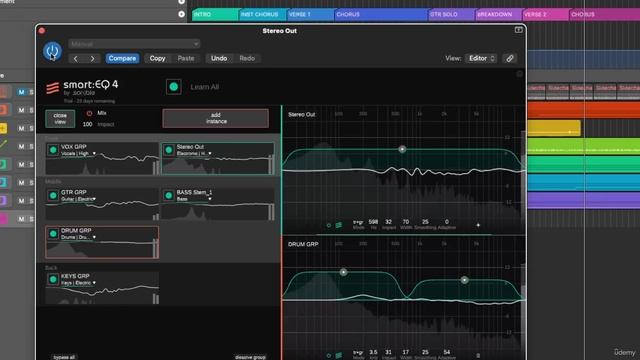Open DRUM GRP profile dropdown arrow
This screenshot has width=640, height=360.
[x=94, y=237]
